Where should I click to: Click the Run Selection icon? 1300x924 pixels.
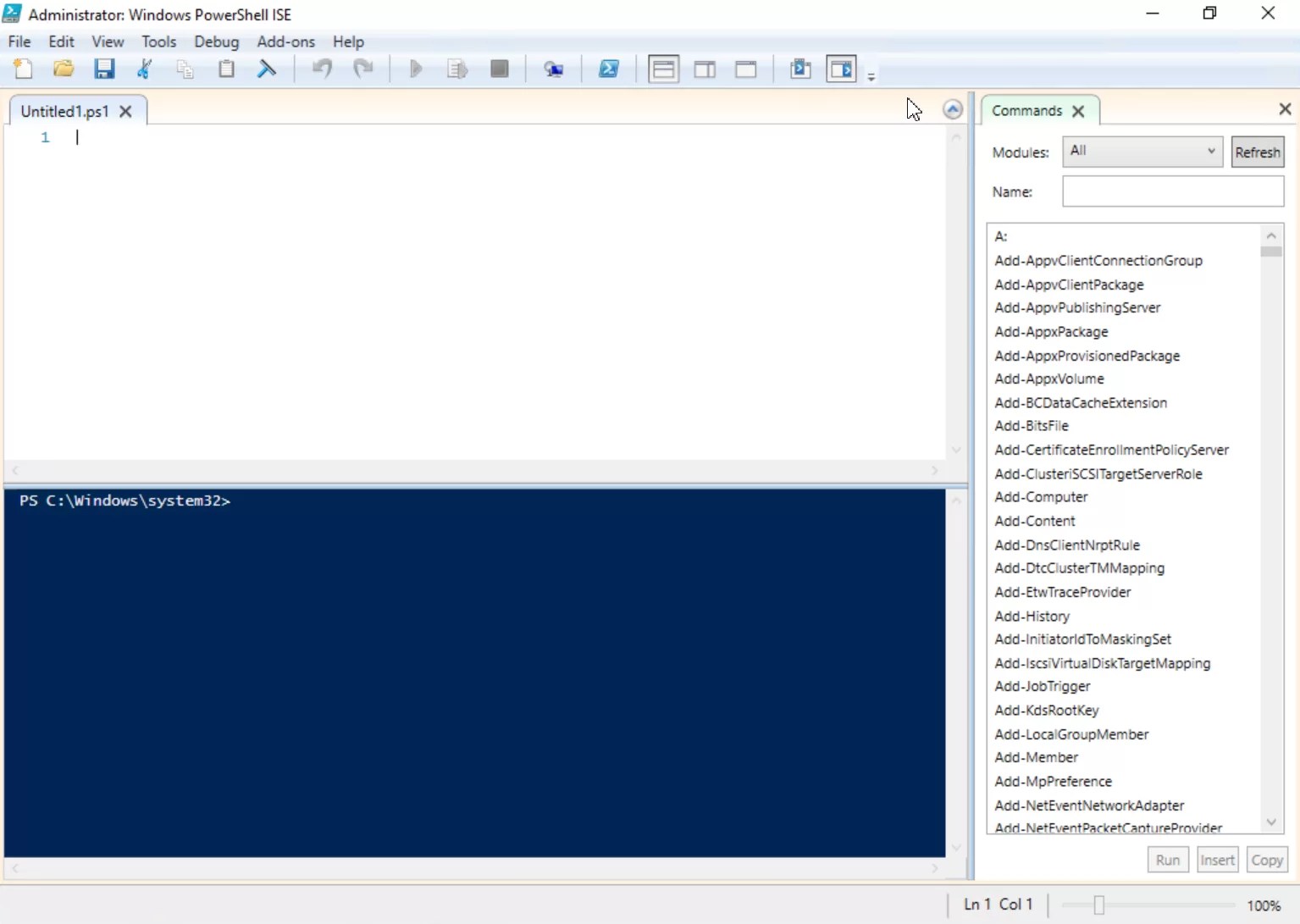457,69
